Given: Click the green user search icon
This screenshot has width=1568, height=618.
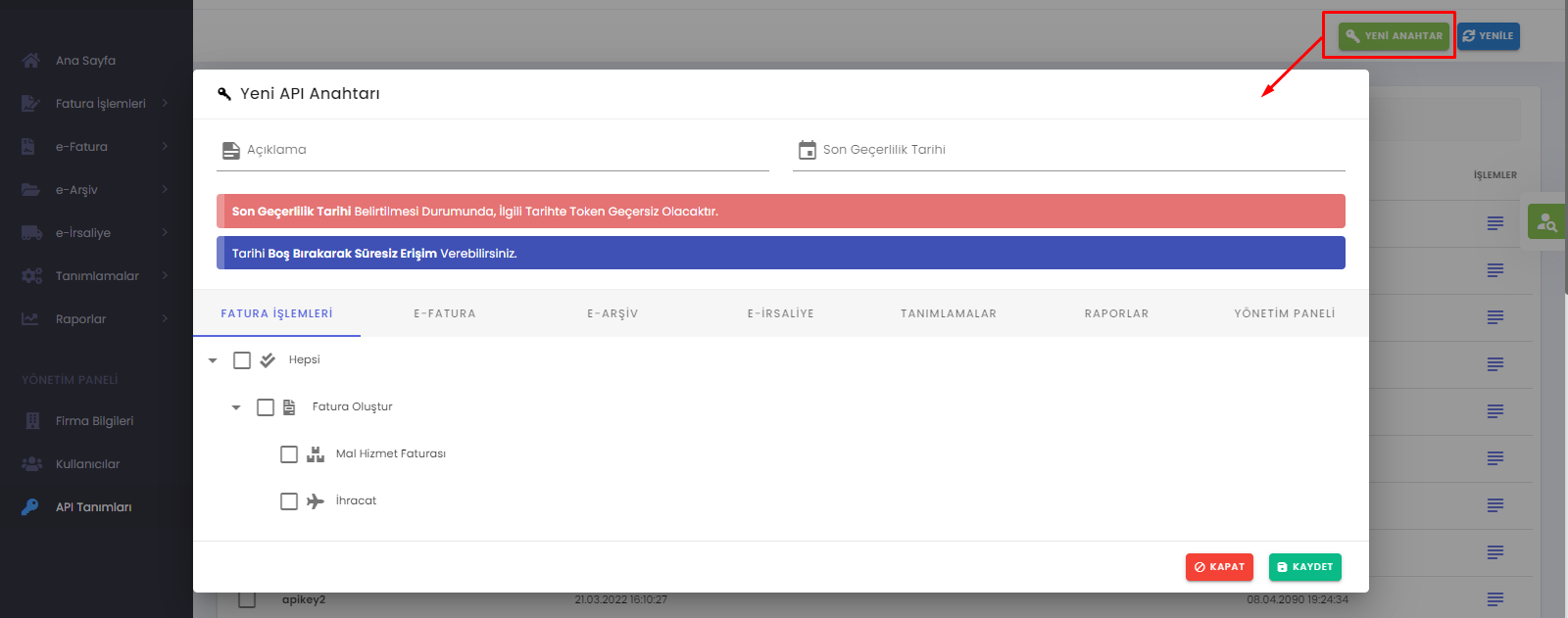Looking at the screenshot, I should 1546,222.
